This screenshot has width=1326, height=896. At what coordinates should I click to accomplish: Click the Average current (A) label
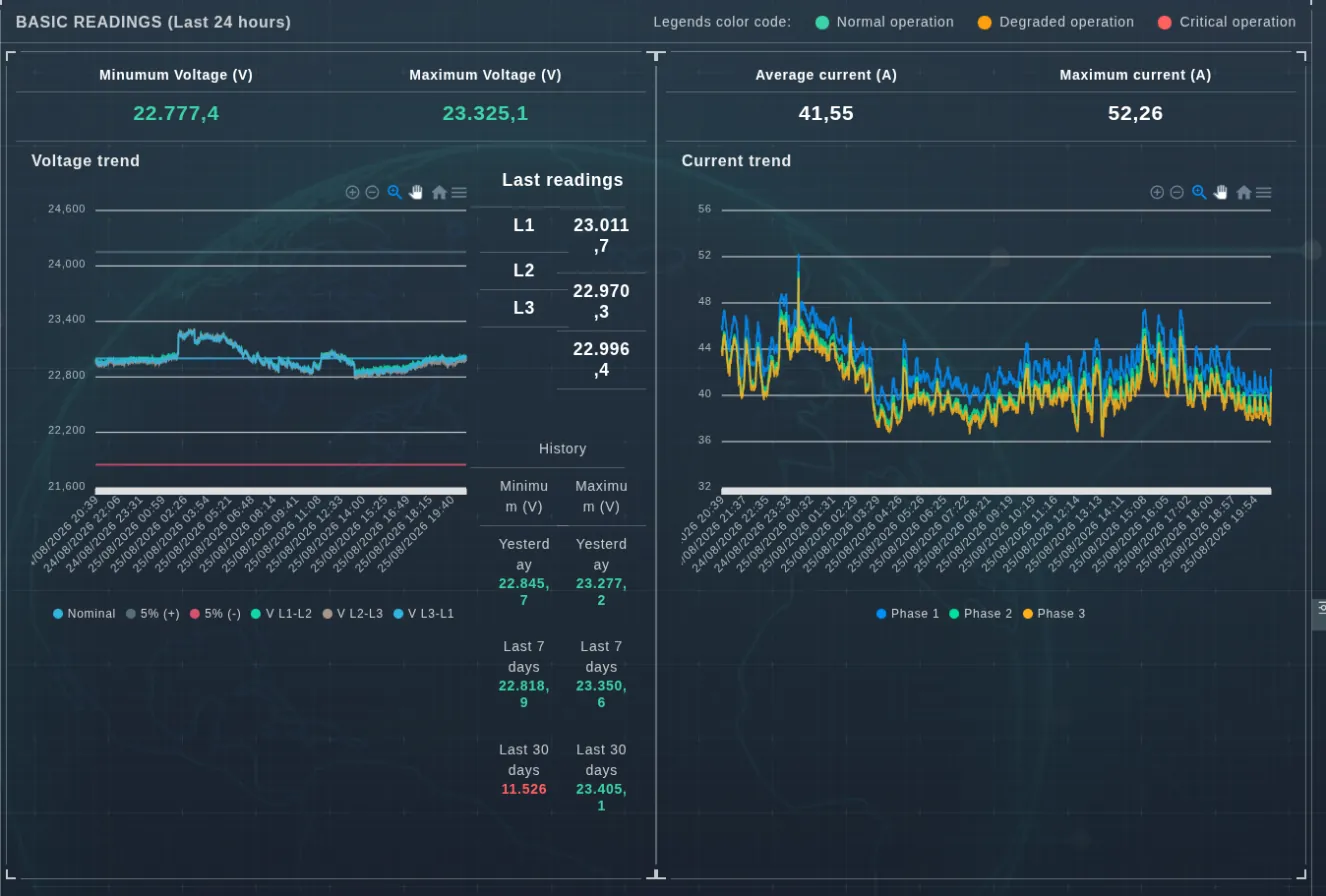pos(826,75)
